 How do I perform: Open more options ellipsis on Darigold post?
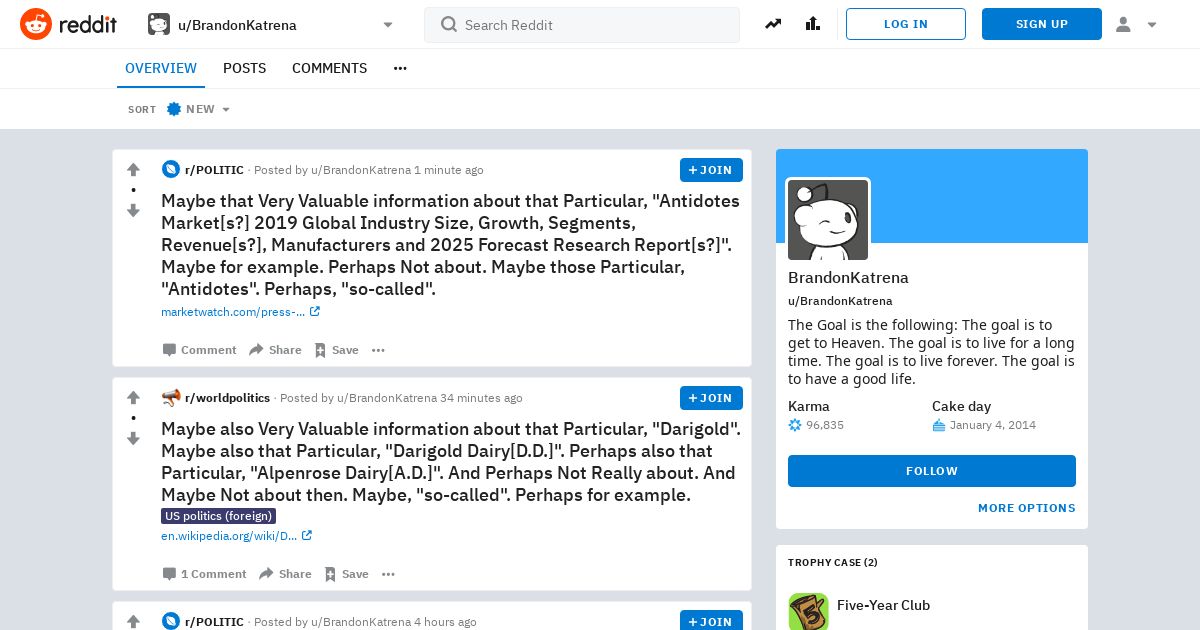(388, 574)
